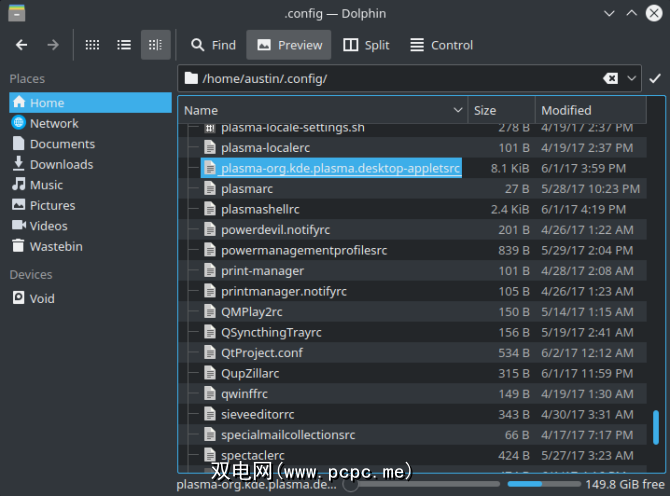670x496 pixels.
Task: Click the Back navigation arrow
Action: (22, 45)
